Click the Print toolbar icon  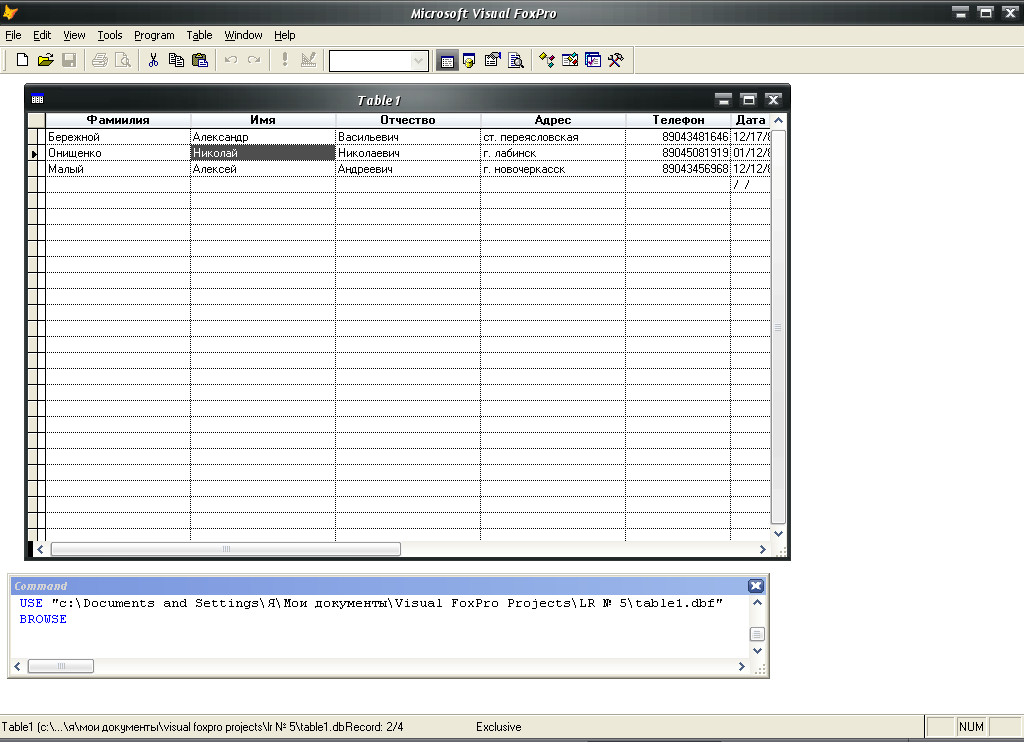pyautogui.click(x=99, y=60)
